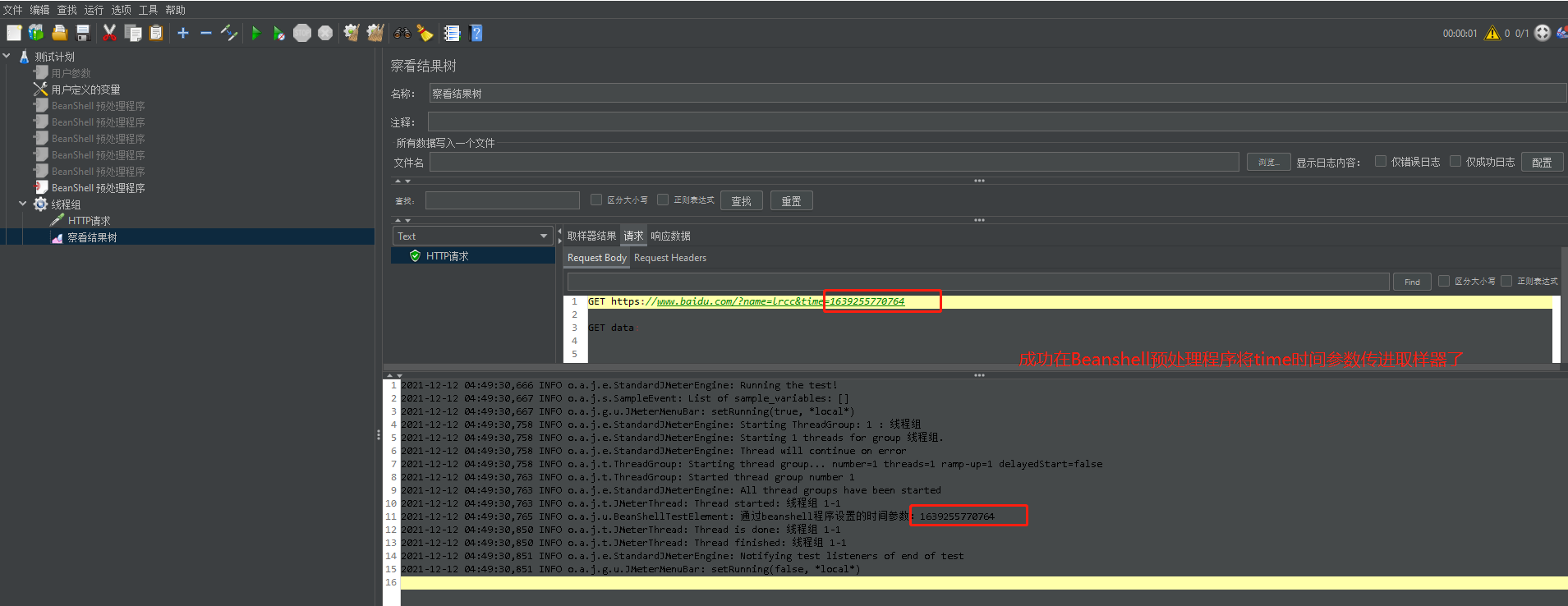The width and height of the screenshot is (1568, 606).
Task: Collapse the 测试计划 tree node
Action: coord(7,56)
